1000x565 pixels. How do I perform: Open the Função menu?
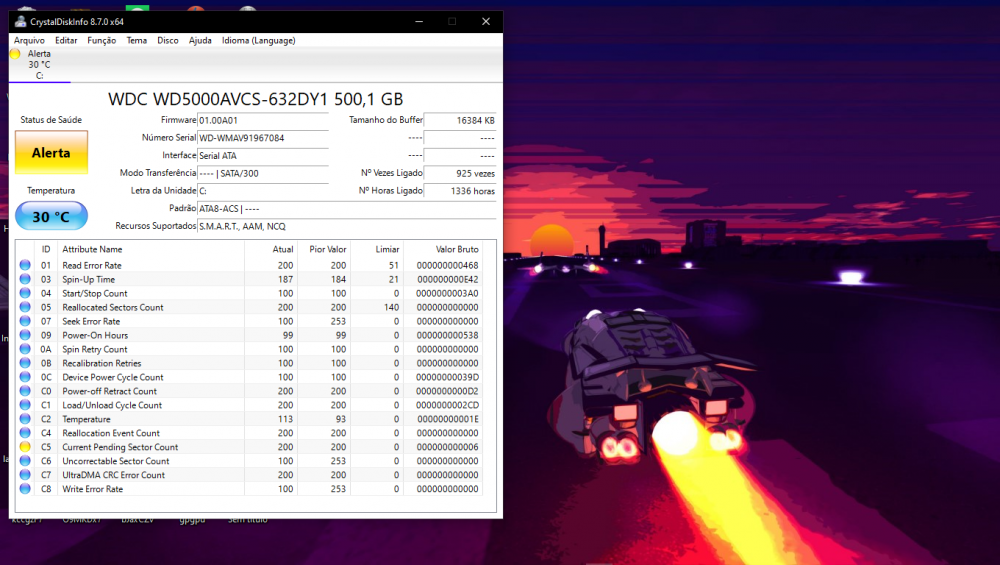tap(101, 41)
